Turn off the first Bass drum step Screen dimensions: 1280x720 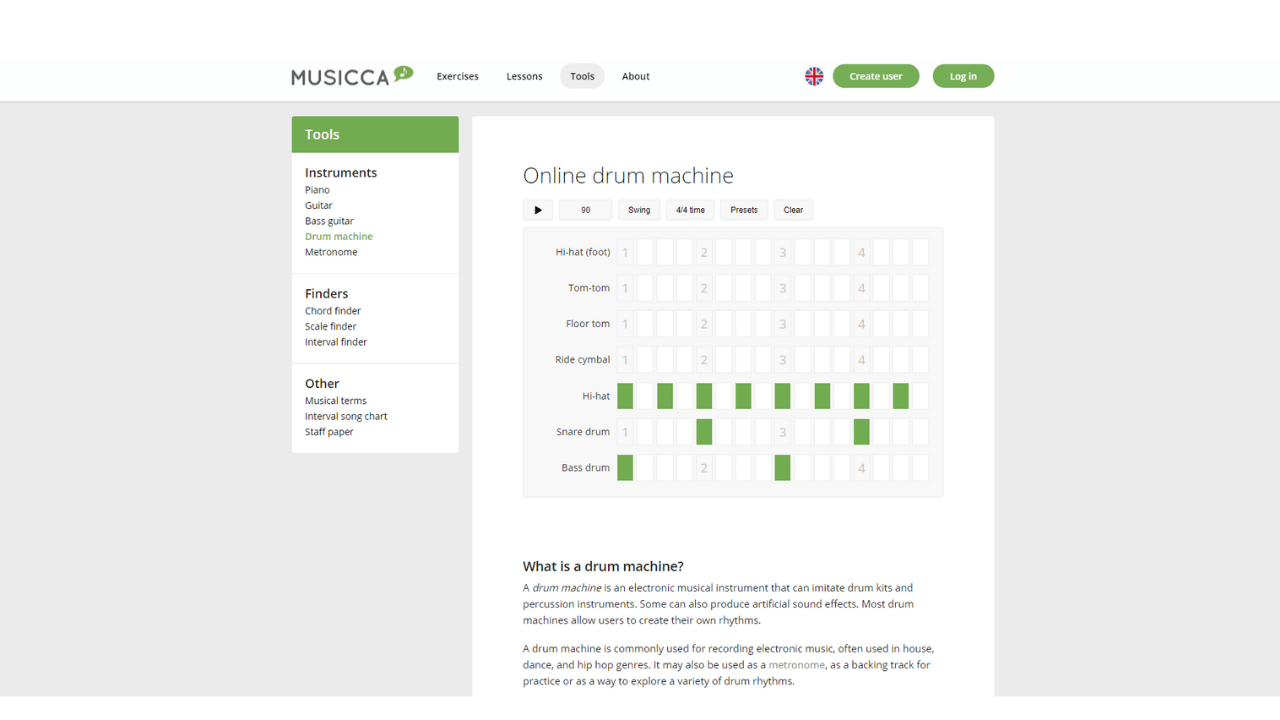pyautogui.click(x=625, y=467)
